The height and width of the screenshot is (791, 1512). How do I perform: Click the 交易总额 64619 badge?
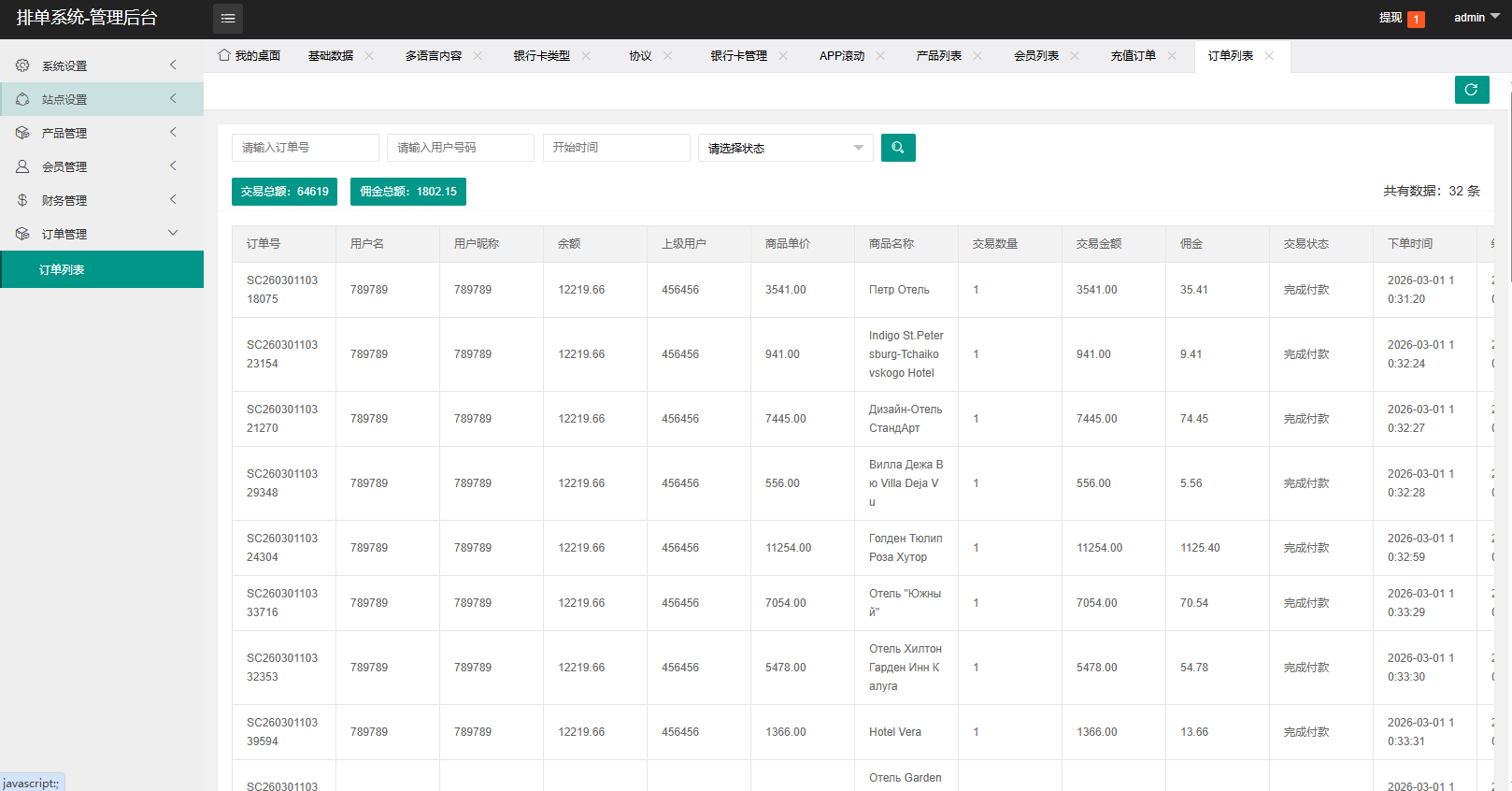(x=284, y=192)
